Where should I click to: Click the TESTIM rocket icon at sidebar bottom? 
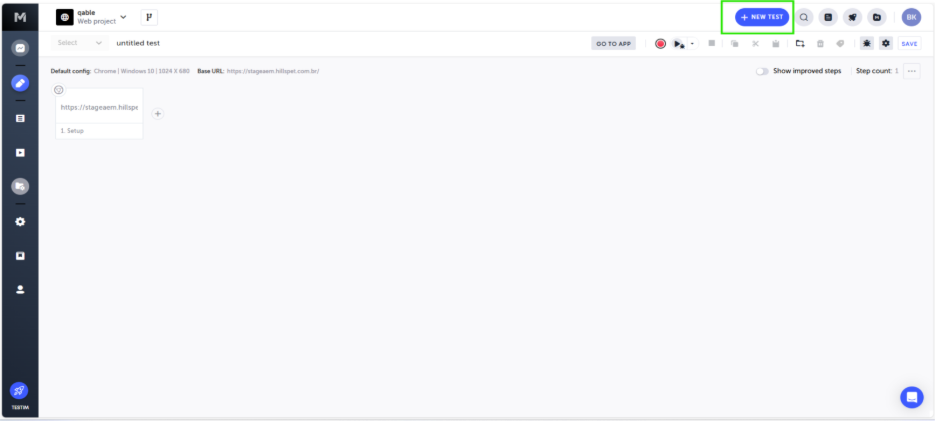pyautogui.click(x=19, y=391)
